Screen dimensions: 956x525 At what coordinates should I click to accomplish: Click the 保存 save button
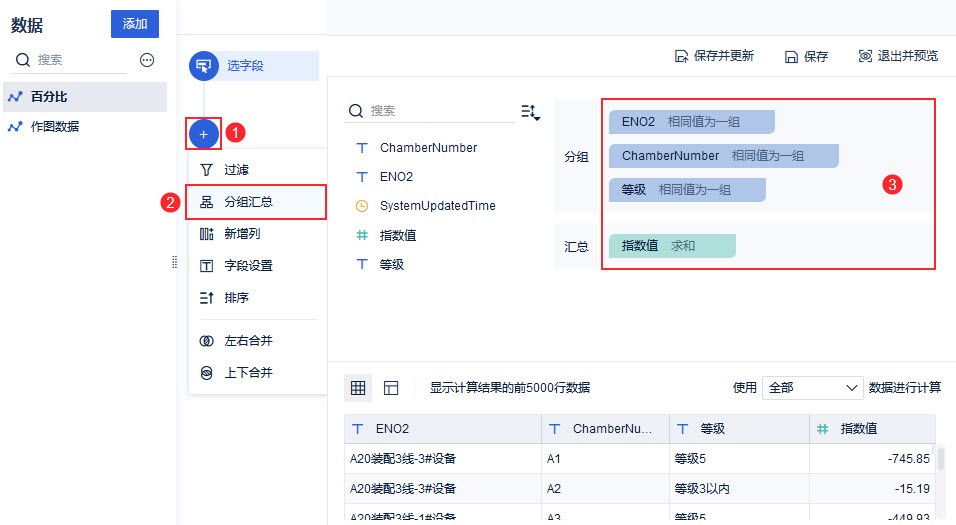[806, 56]
